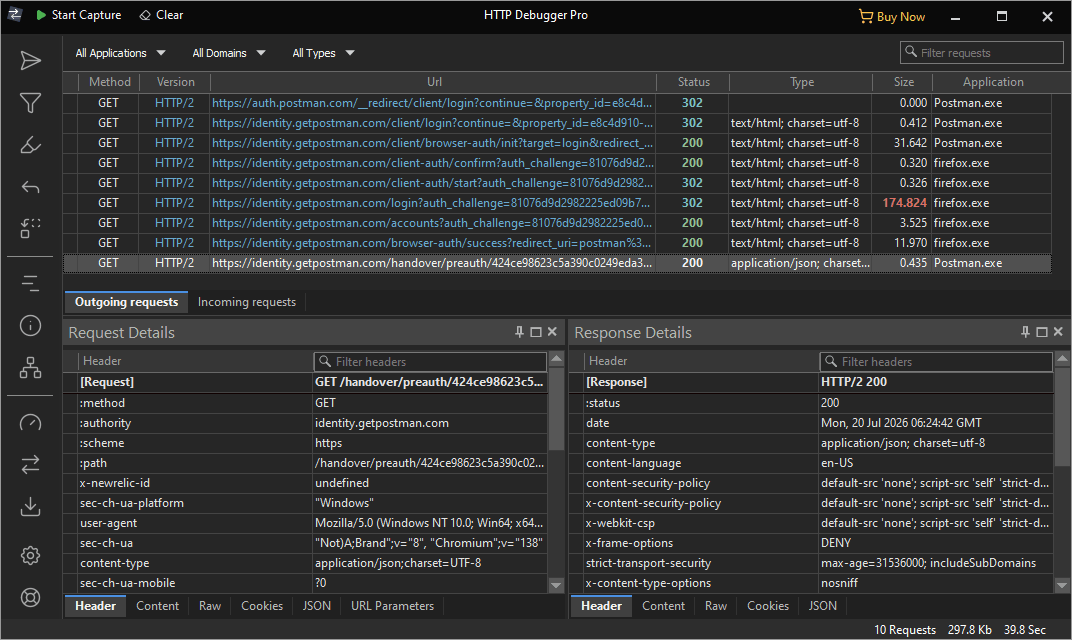Sort requests by the Application column header
Viewport: 1072px width, 640px height.
click(993, 82)
